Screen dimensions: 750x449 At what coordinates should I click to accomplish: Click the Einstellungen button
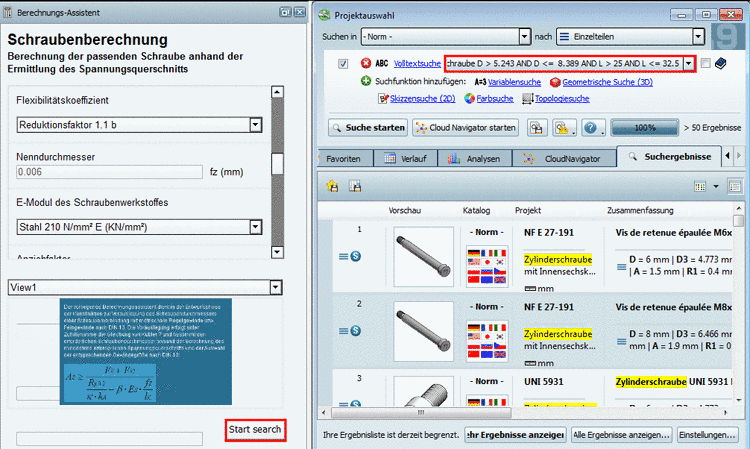tap(707, 435)
